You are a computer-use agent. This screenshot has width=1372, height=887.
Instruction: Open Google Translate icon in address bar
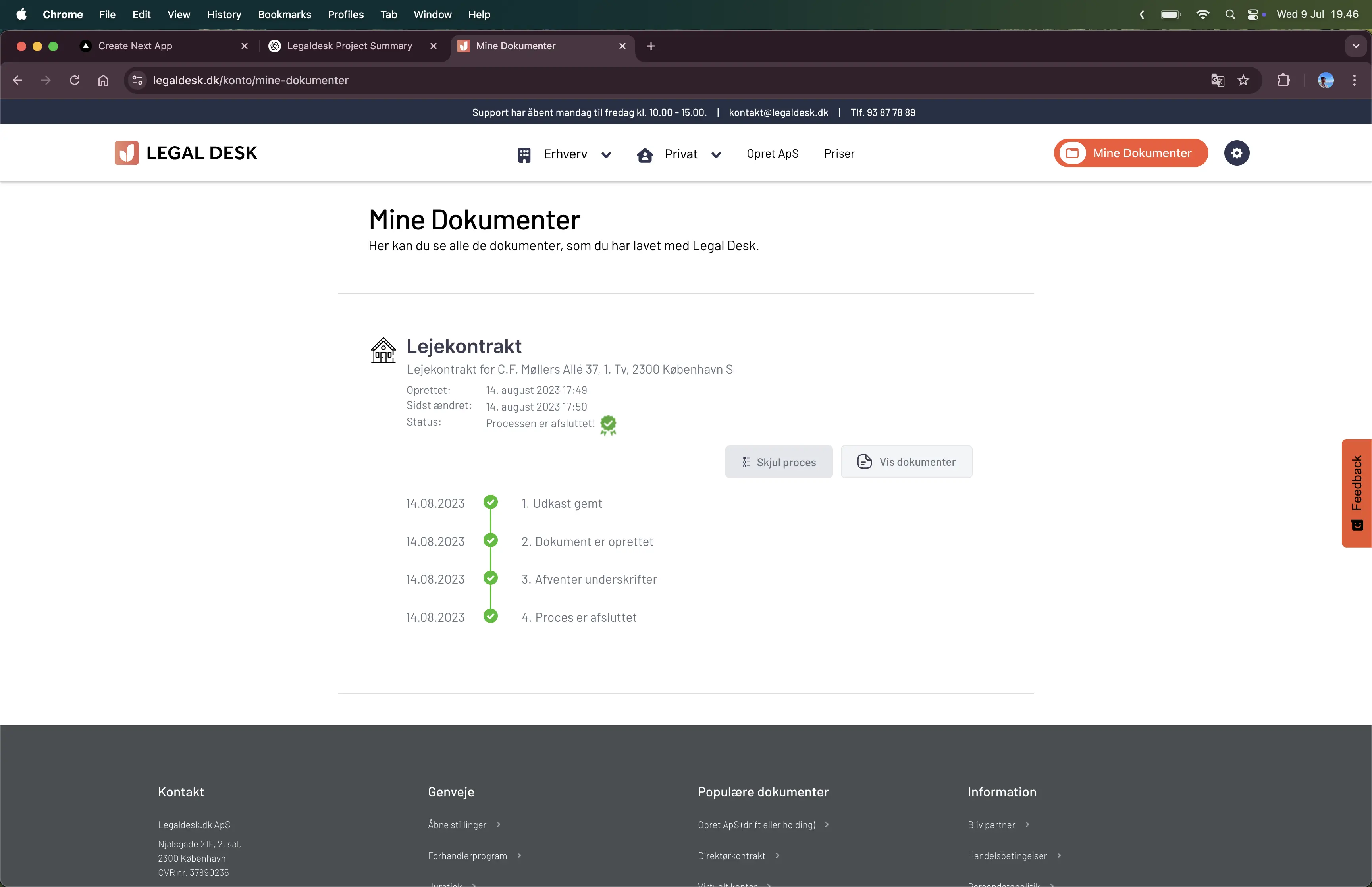click(x=1217, y=80)
